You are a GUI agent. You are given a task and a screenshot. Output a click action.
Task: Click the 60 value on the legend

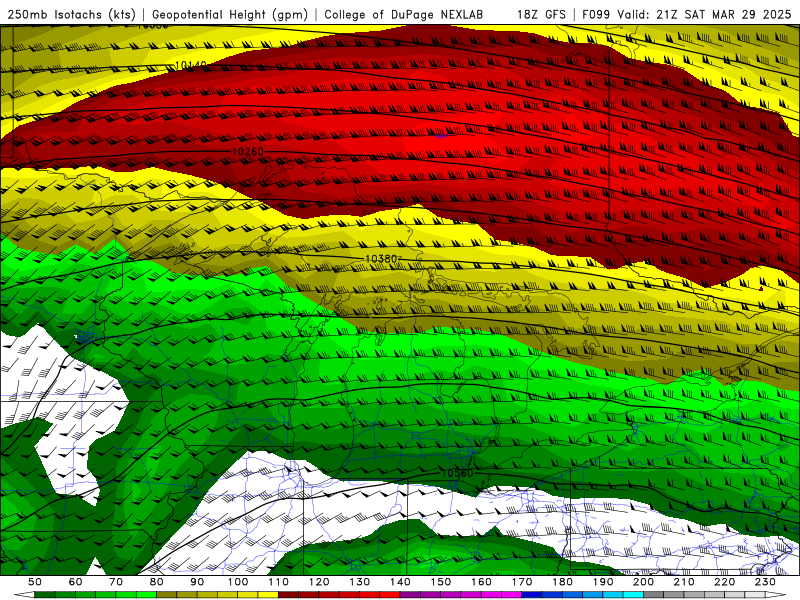(75, 582)
